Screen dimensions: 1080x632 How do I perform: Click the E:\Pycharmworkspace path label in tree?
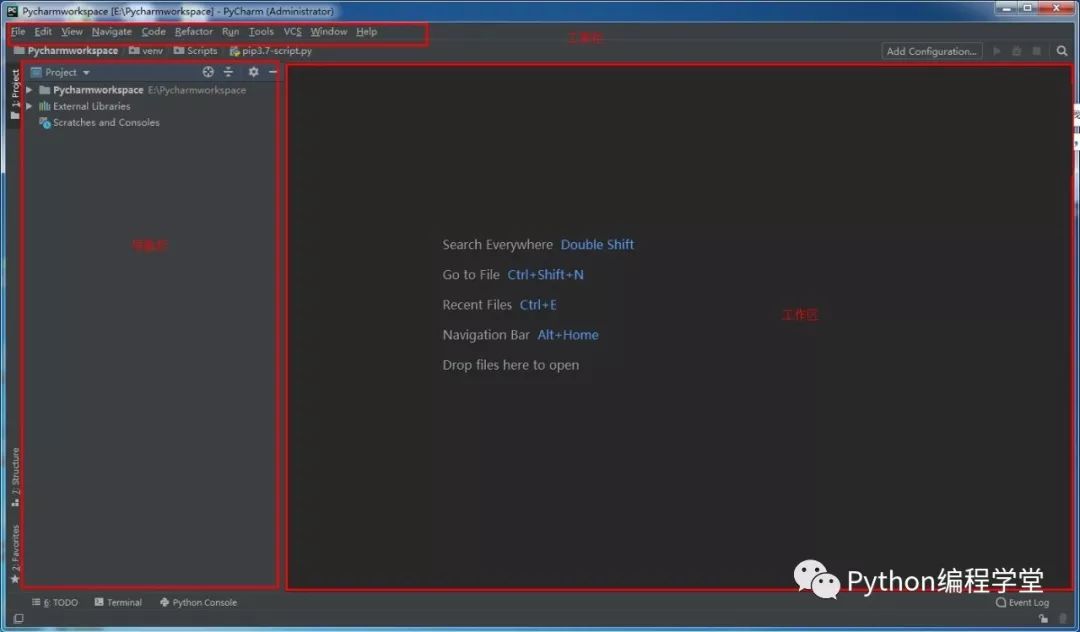click(x=197, y=90)
